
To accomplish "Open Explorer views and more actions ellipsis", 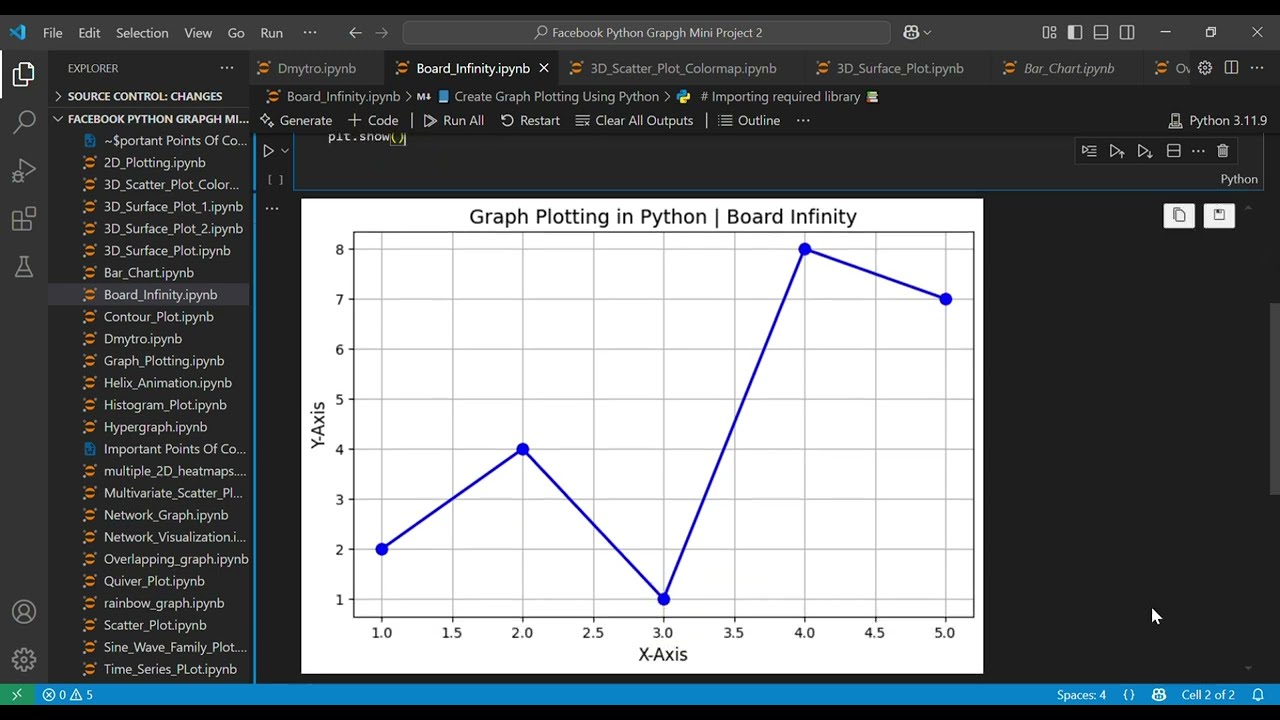I will (x=227, y=68).
